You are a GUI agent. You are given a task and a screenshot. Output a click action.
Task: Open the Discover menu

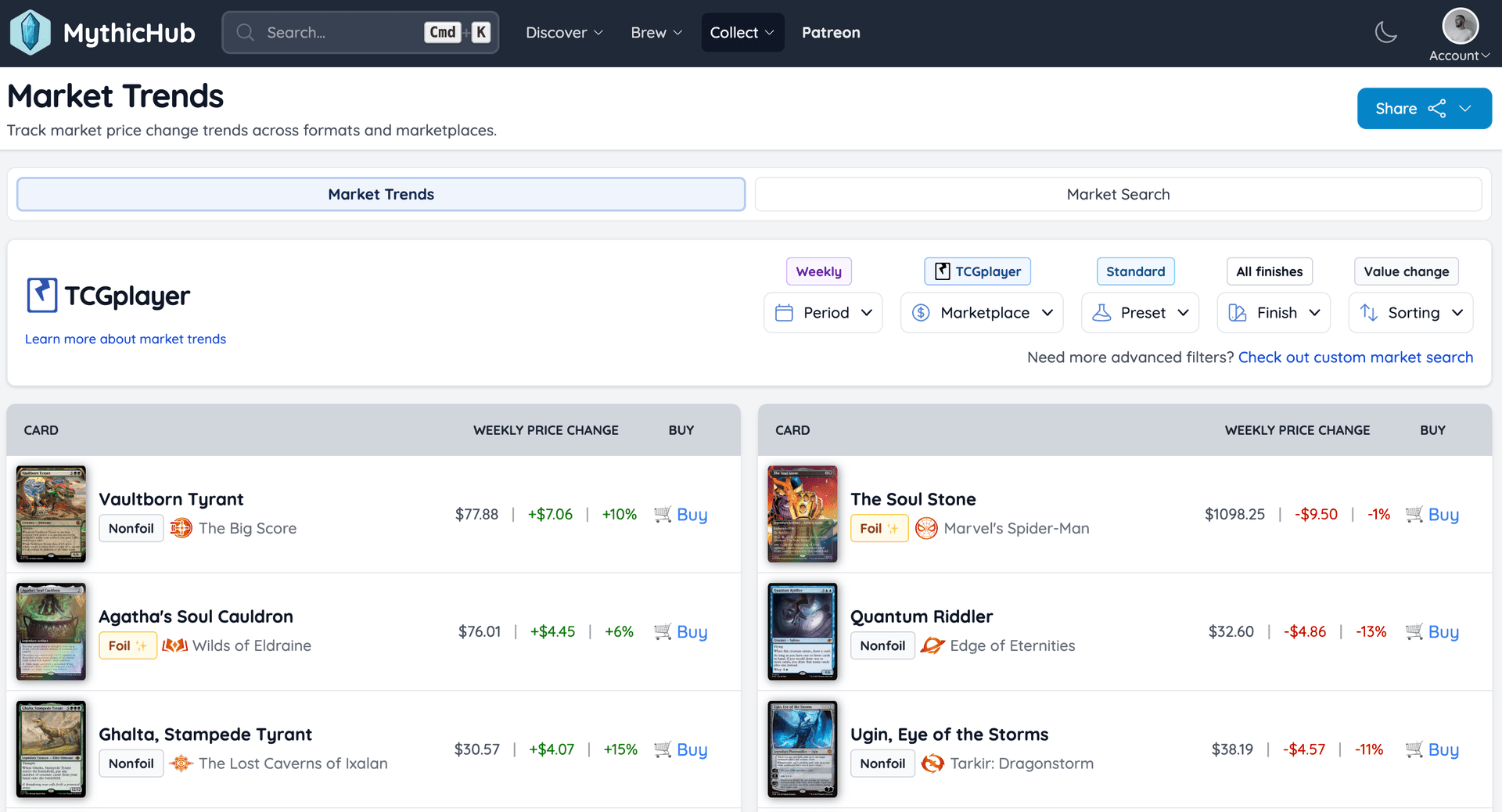pyautogui.click(x=563, y=32)
